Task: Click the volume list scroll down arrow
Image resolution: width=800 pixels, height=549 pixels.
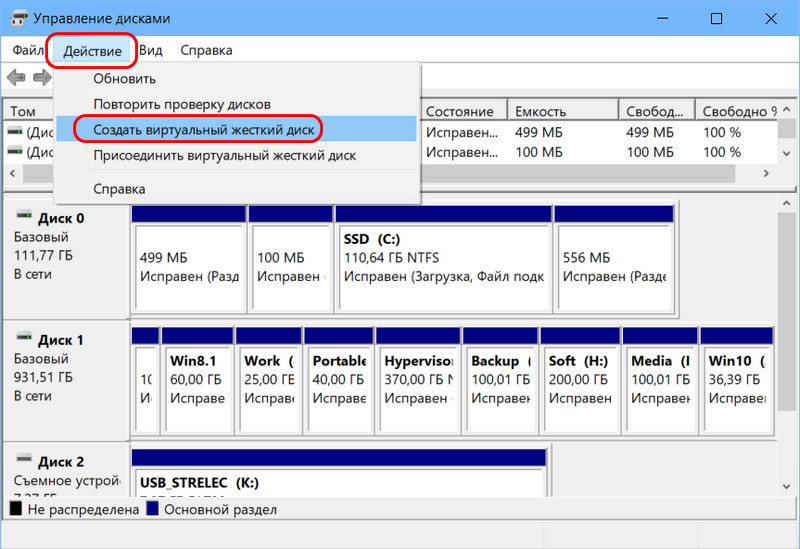Action: coord(786,153)
